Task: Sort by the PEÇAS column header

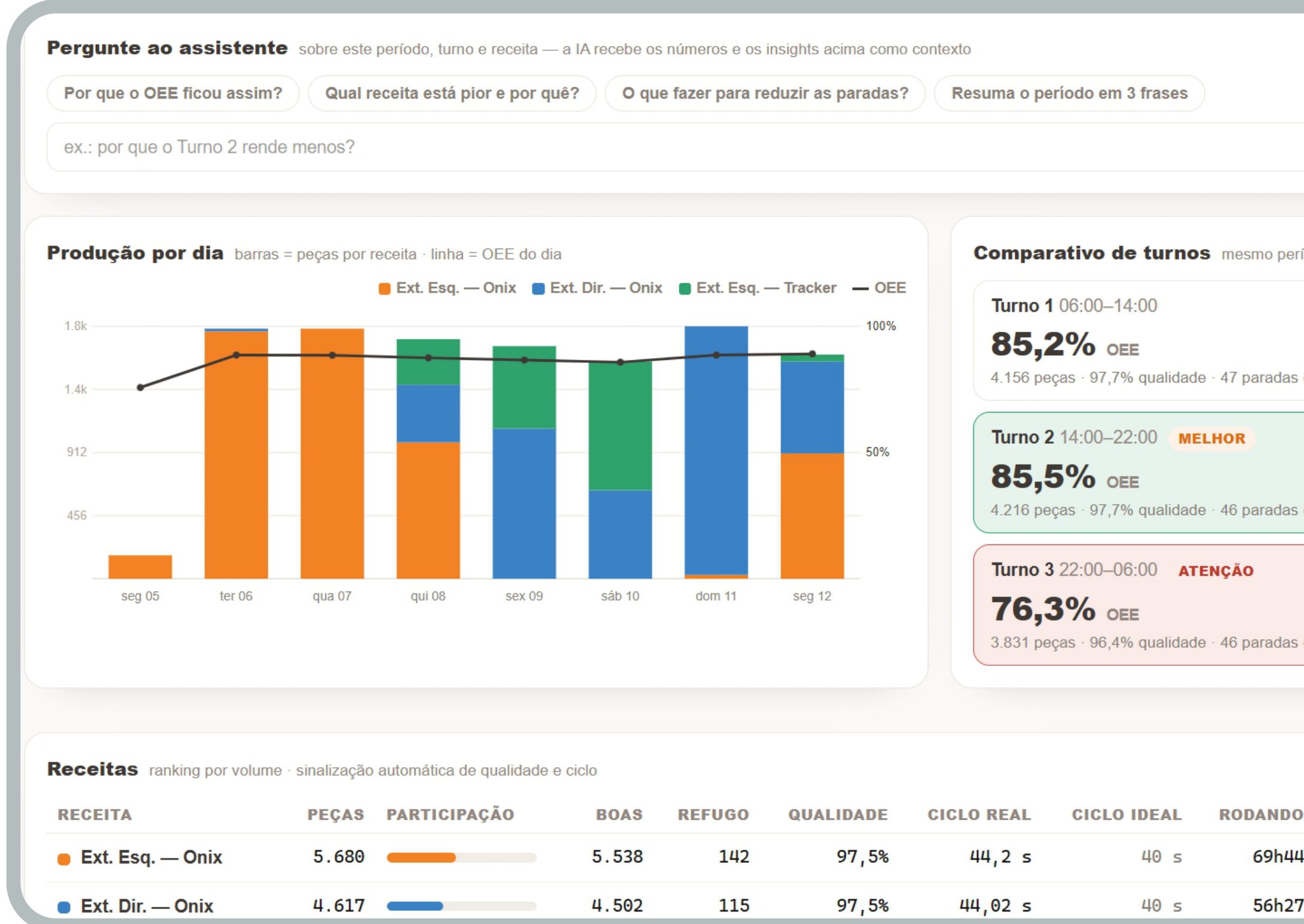Action: [x=335, y=814]
